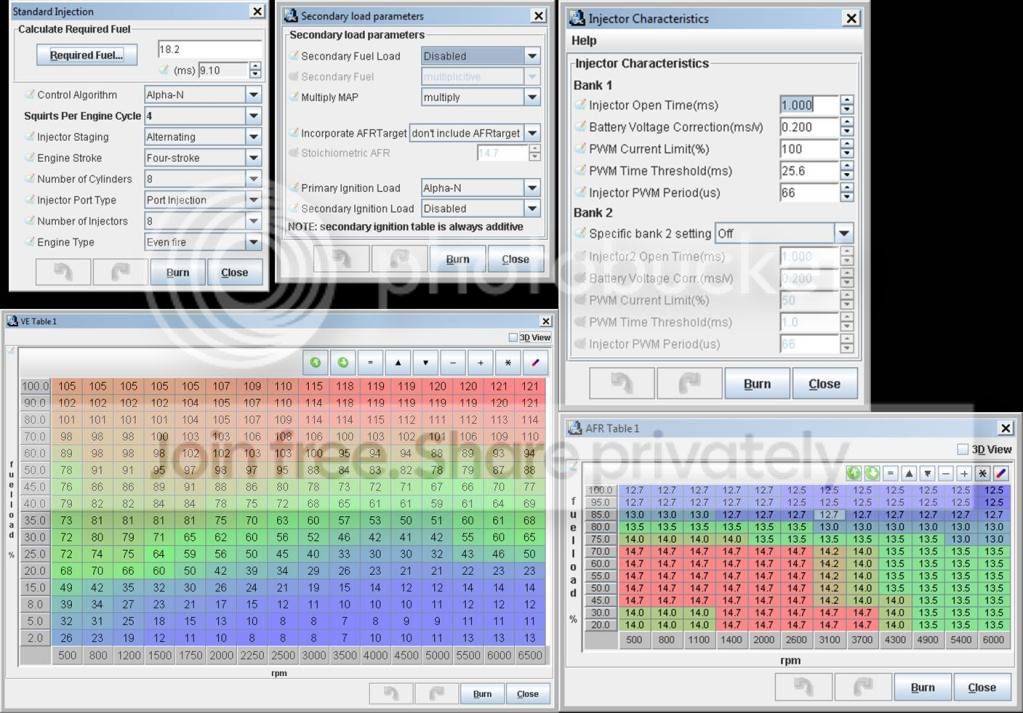Click the green export icon in VE Table 1 toolbar
This screenshot has width=1023, height=713.
click(x=343, y=363)
